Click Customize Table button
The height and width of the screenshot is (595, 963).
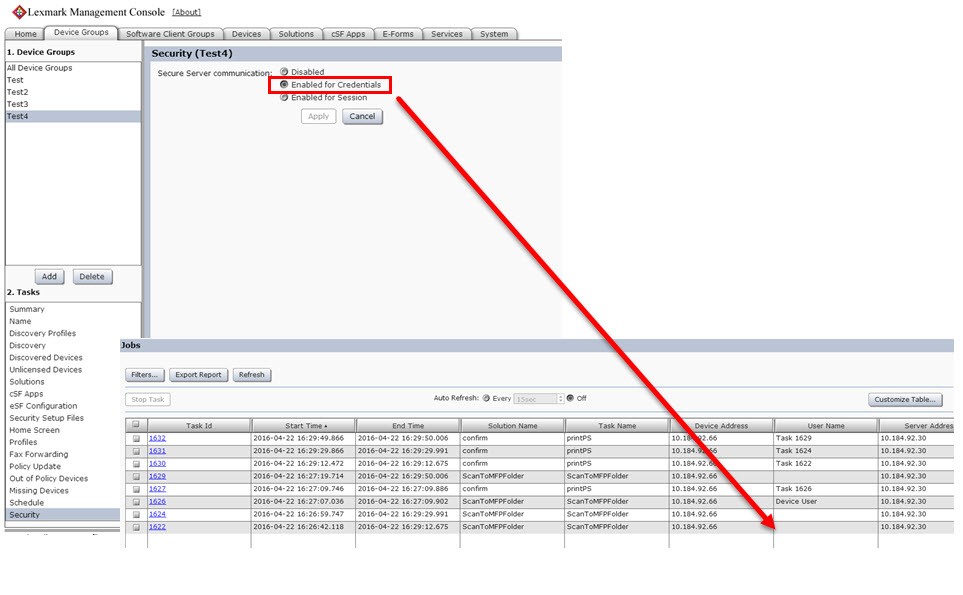click(905, 400)
